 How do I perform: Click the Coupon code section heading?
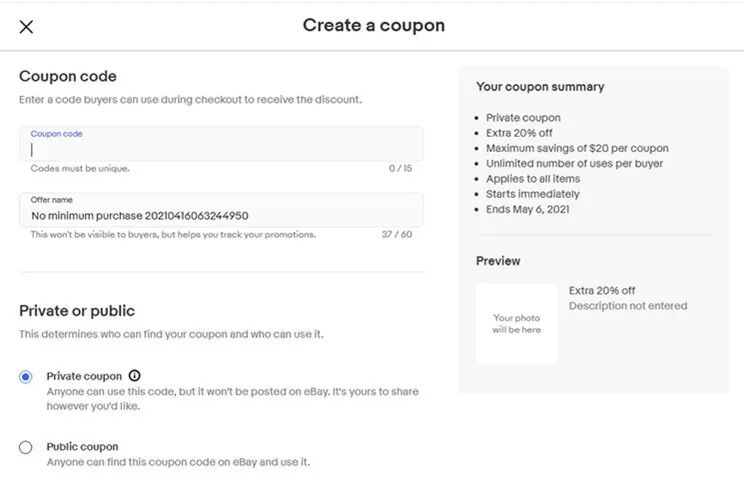pos(68,76)
